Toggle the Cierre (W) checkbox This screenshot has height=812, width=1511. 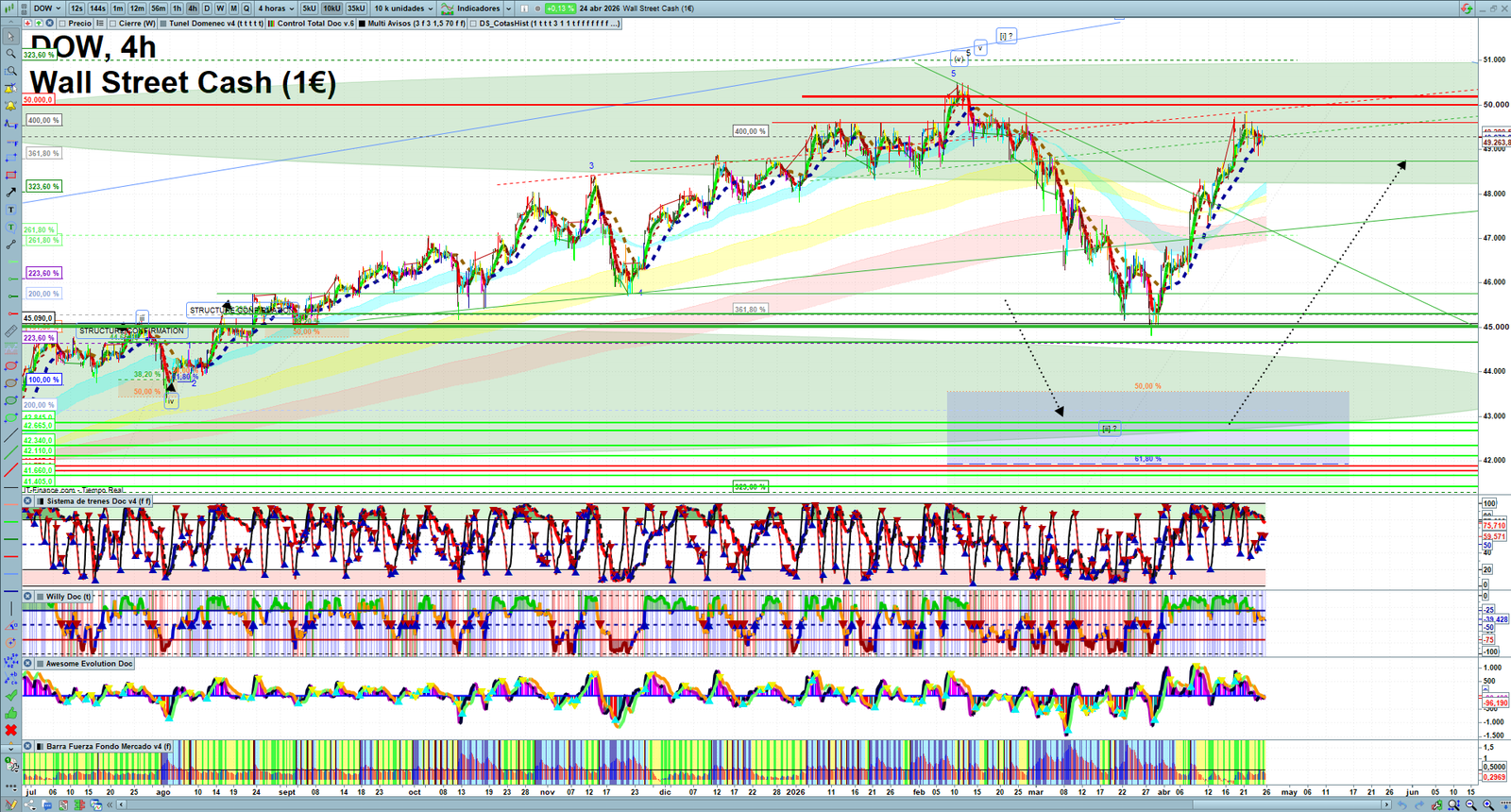click(113, 24)
